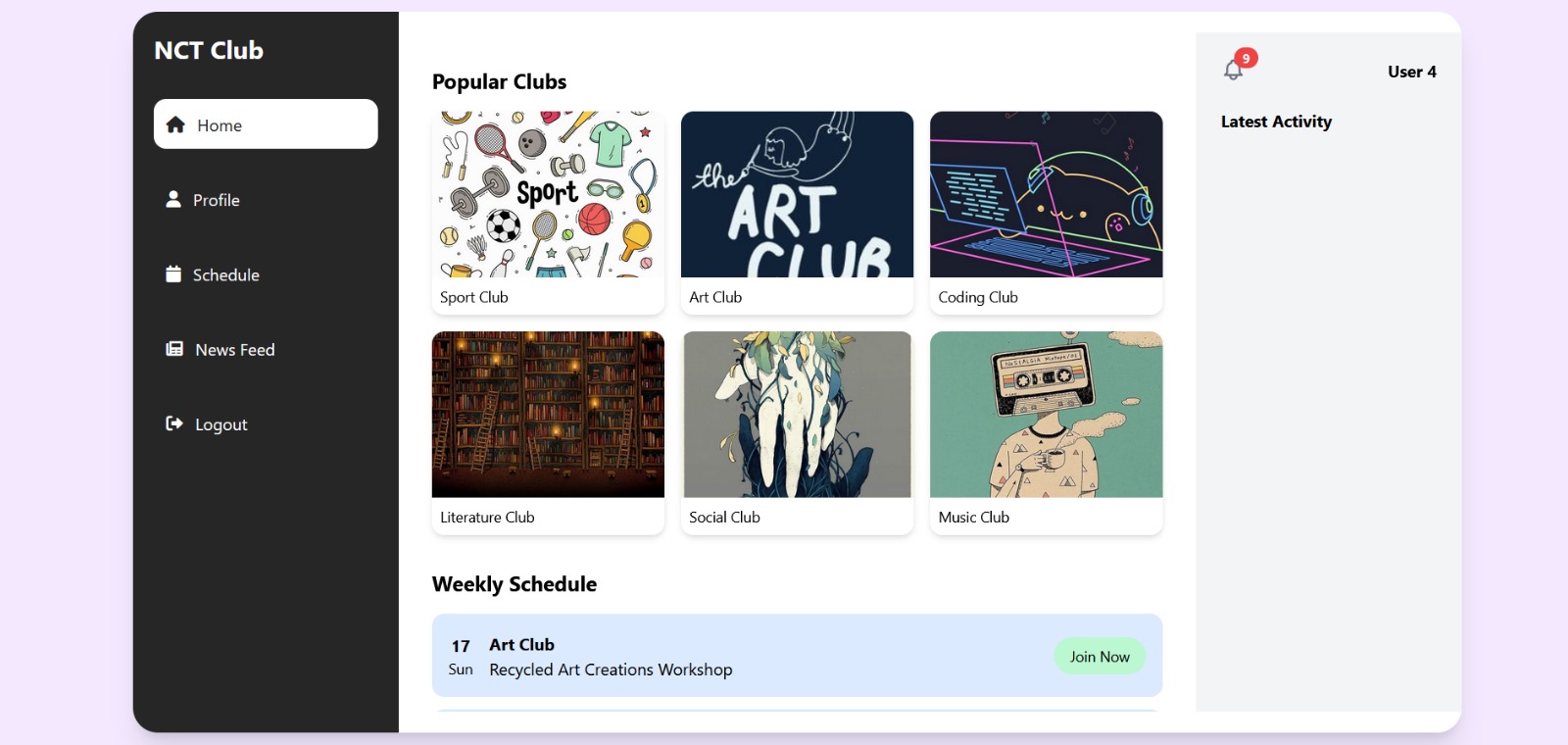The height and width of the screenshot is (745, 1568).
Task: Click the Logout arrow icon
Action: coord(174,423)
